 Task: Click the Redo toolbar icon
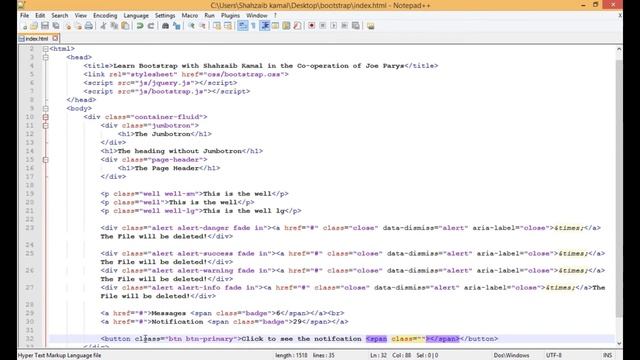(151, 26)
